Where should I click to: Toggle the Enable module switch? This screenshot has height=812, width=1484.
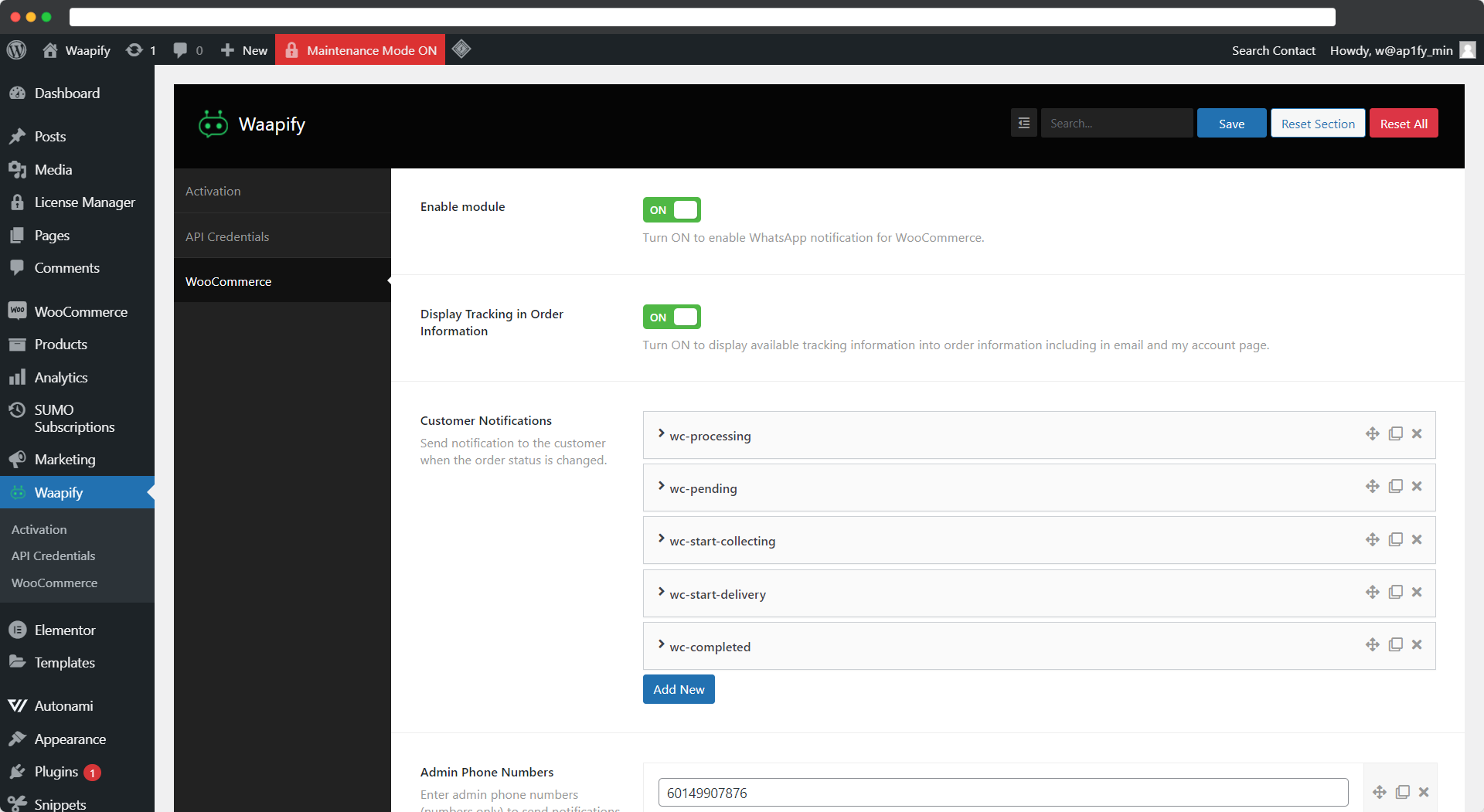[x=672, y=210]
